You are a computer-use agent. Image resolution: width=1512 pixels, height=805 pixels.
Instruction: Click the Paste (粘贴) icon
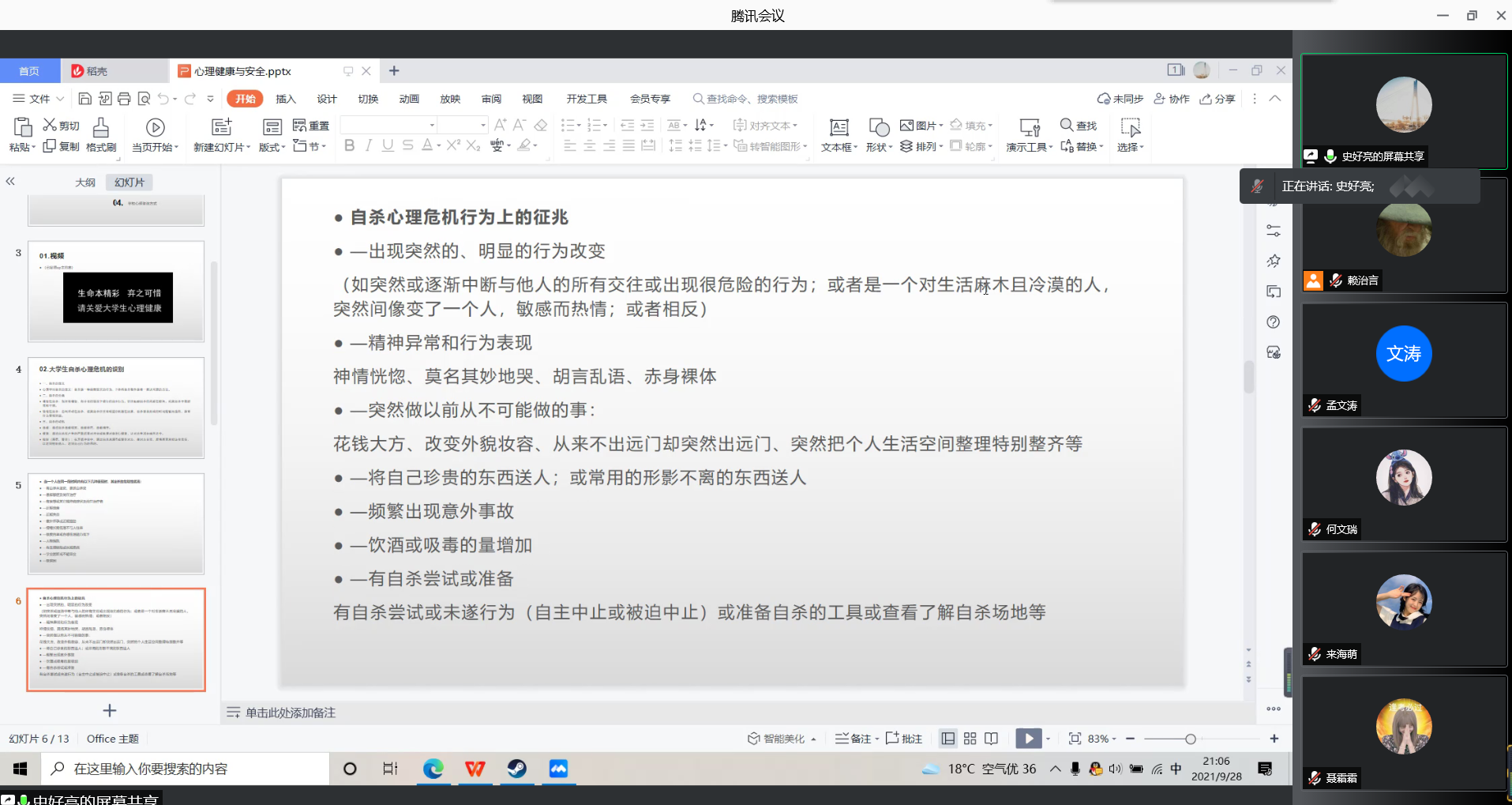pos(23,127)
